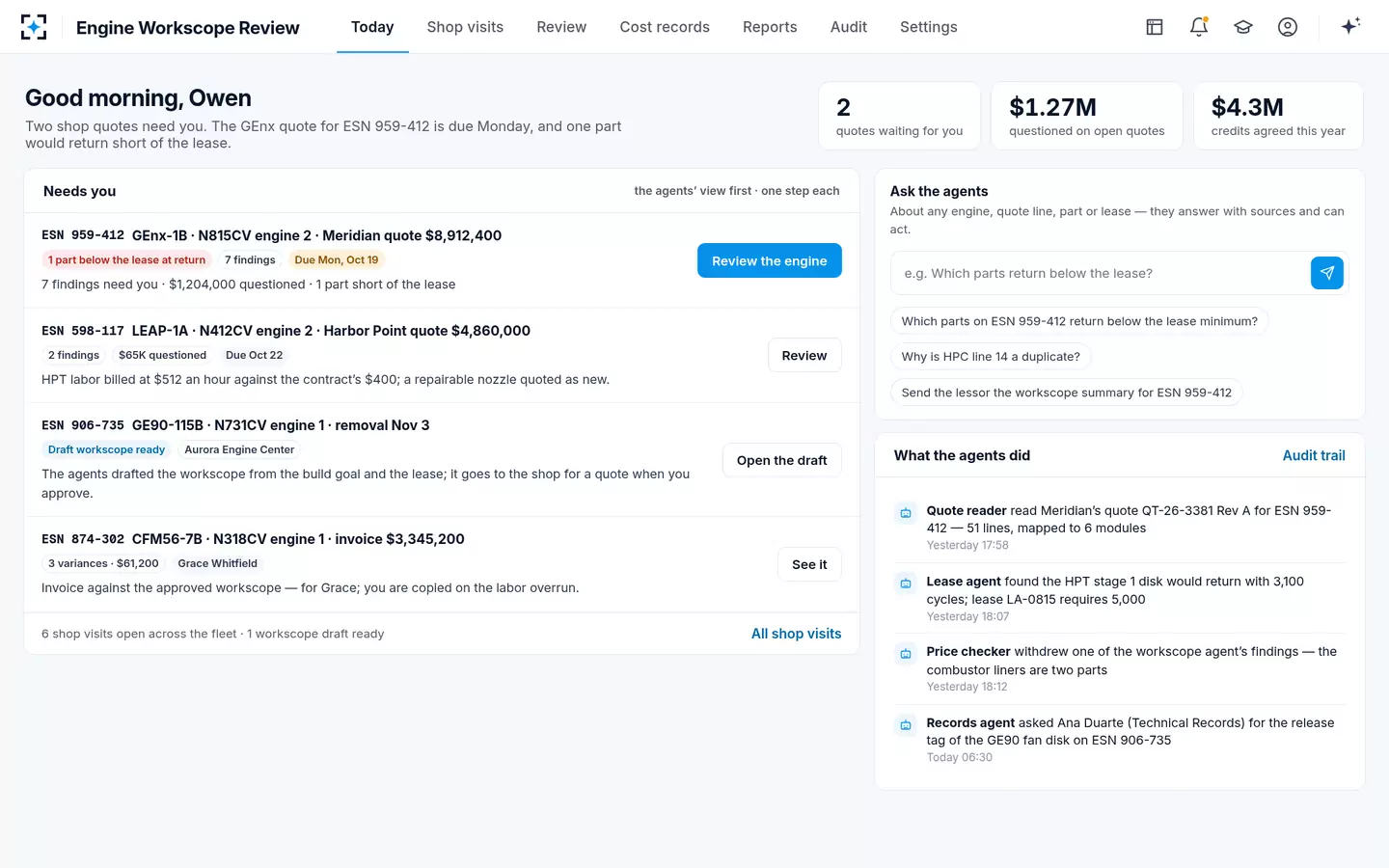Select the Reports tab

click(x=770, y=27)
